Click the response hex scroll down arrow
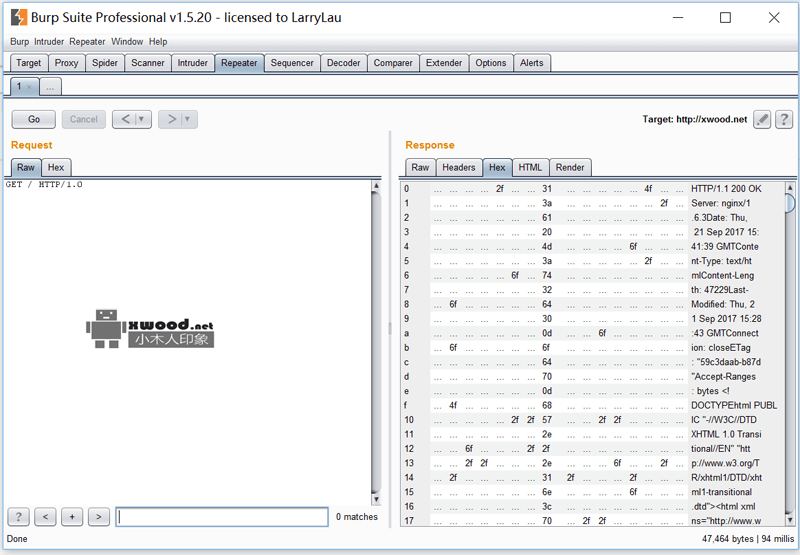Image resolution: width=800 pixels, height=555 pixels. [x=790, y=520]
